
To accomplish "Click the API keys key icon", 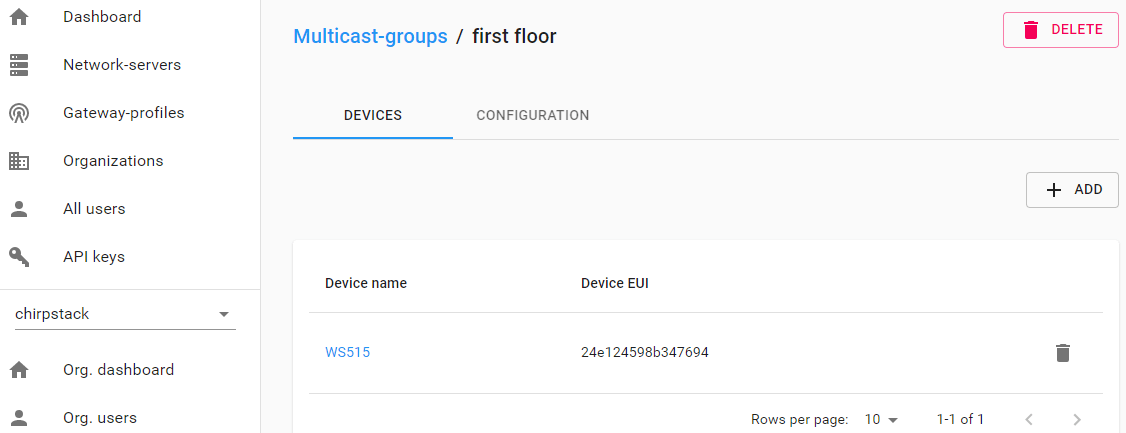I will (x=19, y=257).
